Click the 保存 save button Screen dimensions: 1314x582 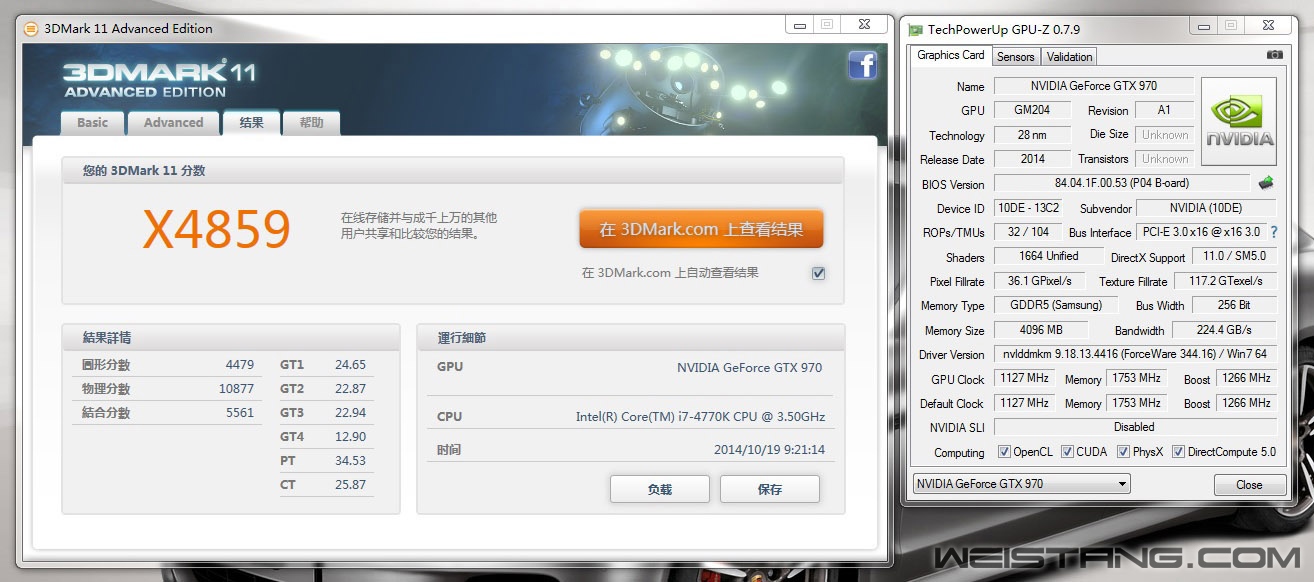(770, 489)
